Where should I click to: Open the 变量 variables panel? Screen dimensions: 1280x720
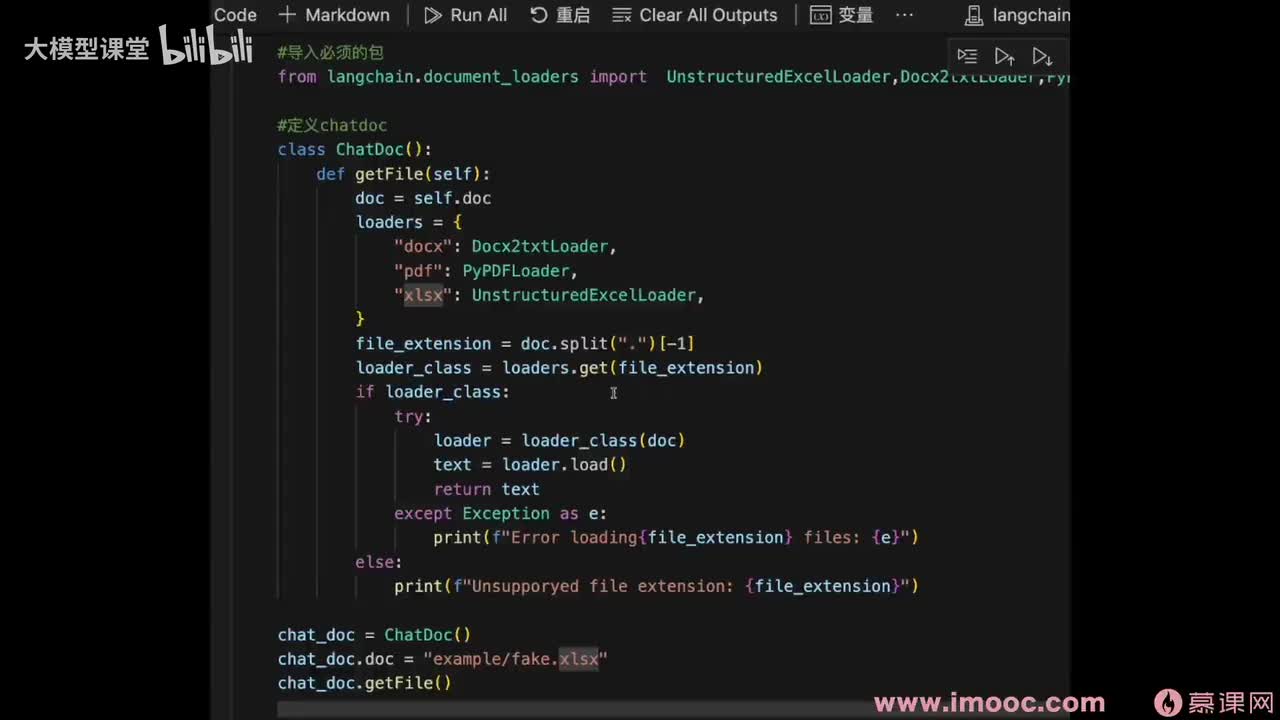(841, 15)
